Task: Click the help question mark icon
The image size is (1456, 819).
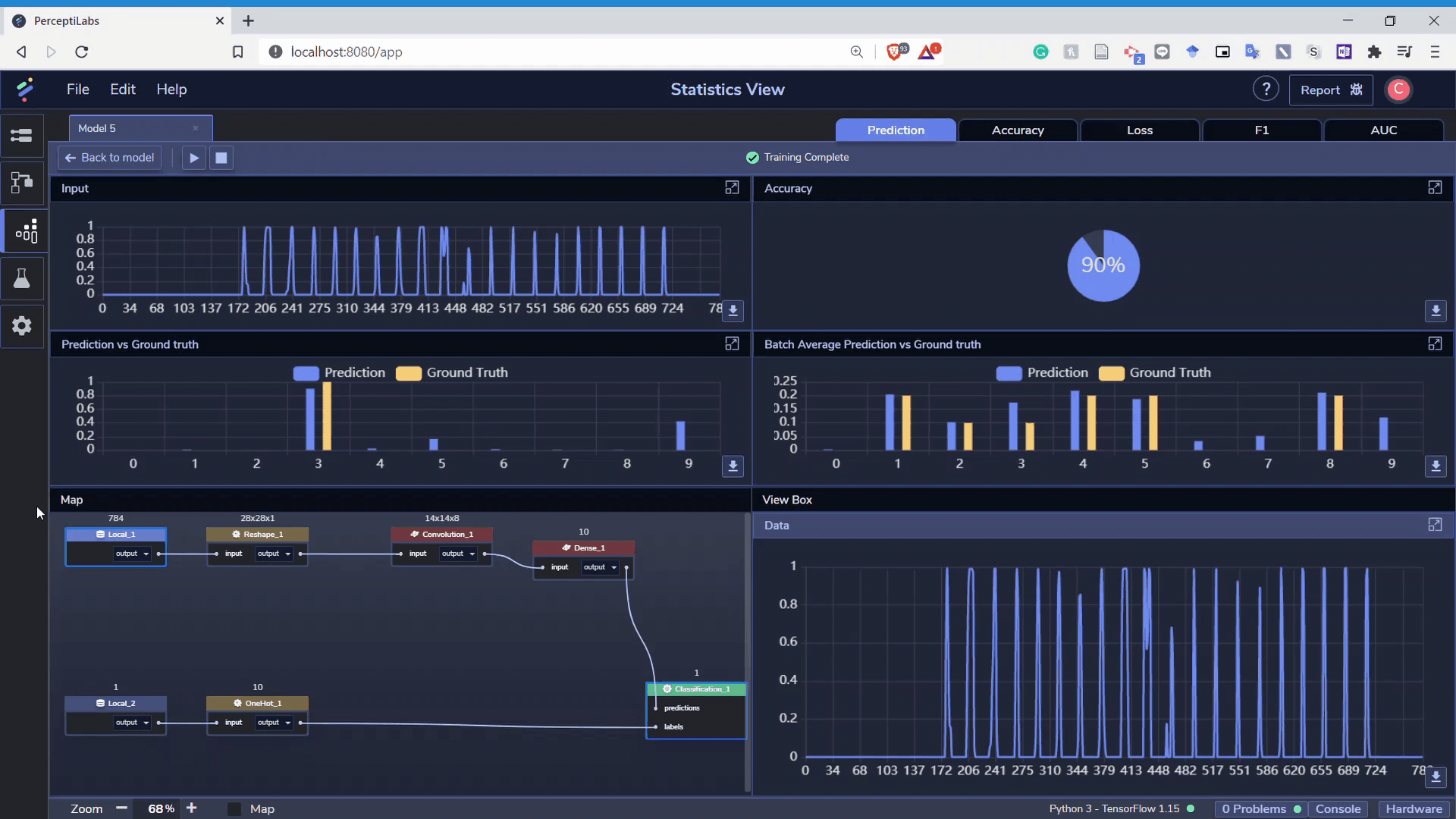Action: 1265,89
